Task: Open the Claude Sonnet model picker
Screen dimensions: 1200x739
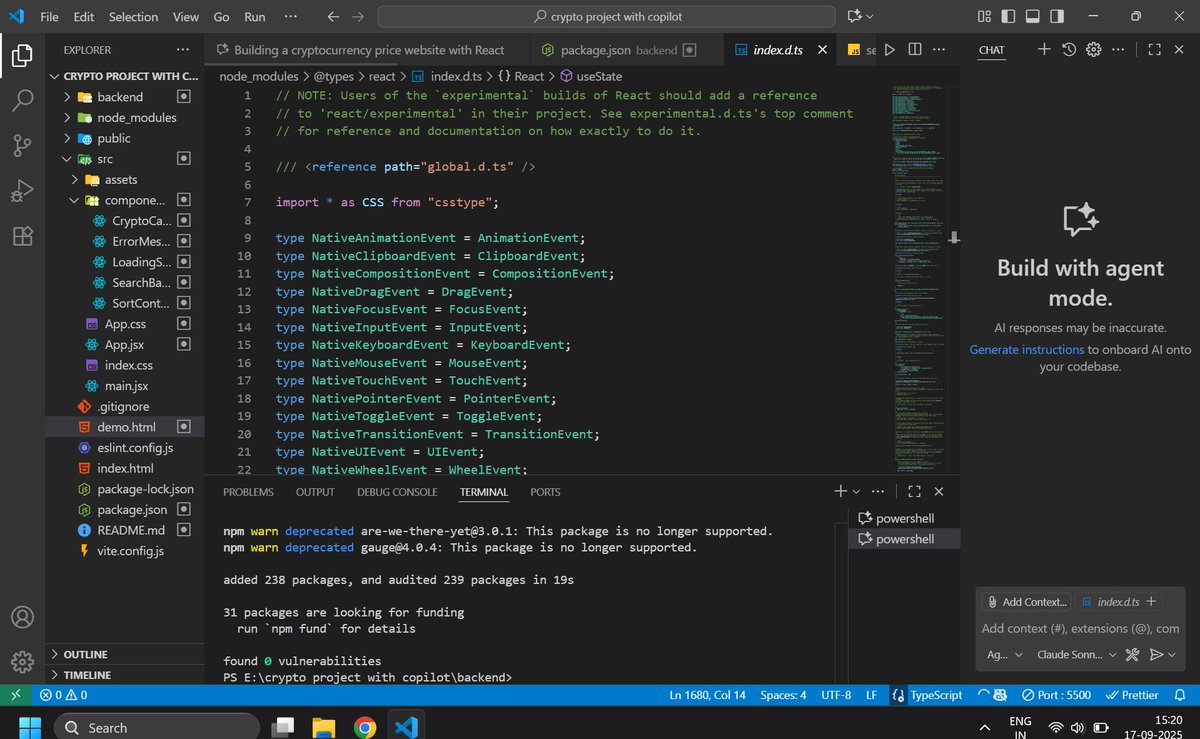Action: pos(1071,655)
